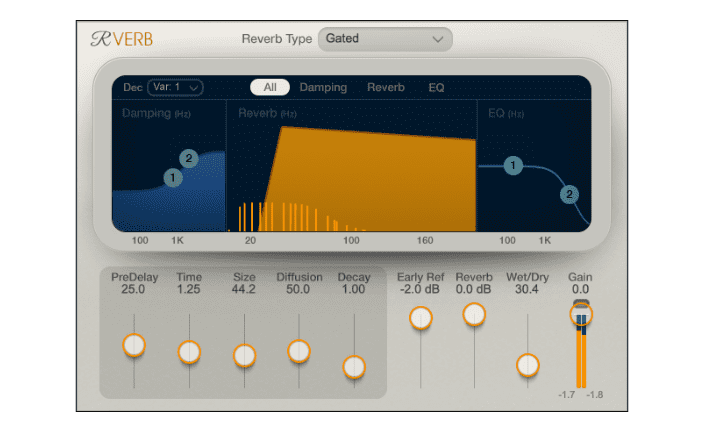Click the 160 time axis label
Image resolution: width=704 pixels, height=432 pixels.
tap(425, 240)
